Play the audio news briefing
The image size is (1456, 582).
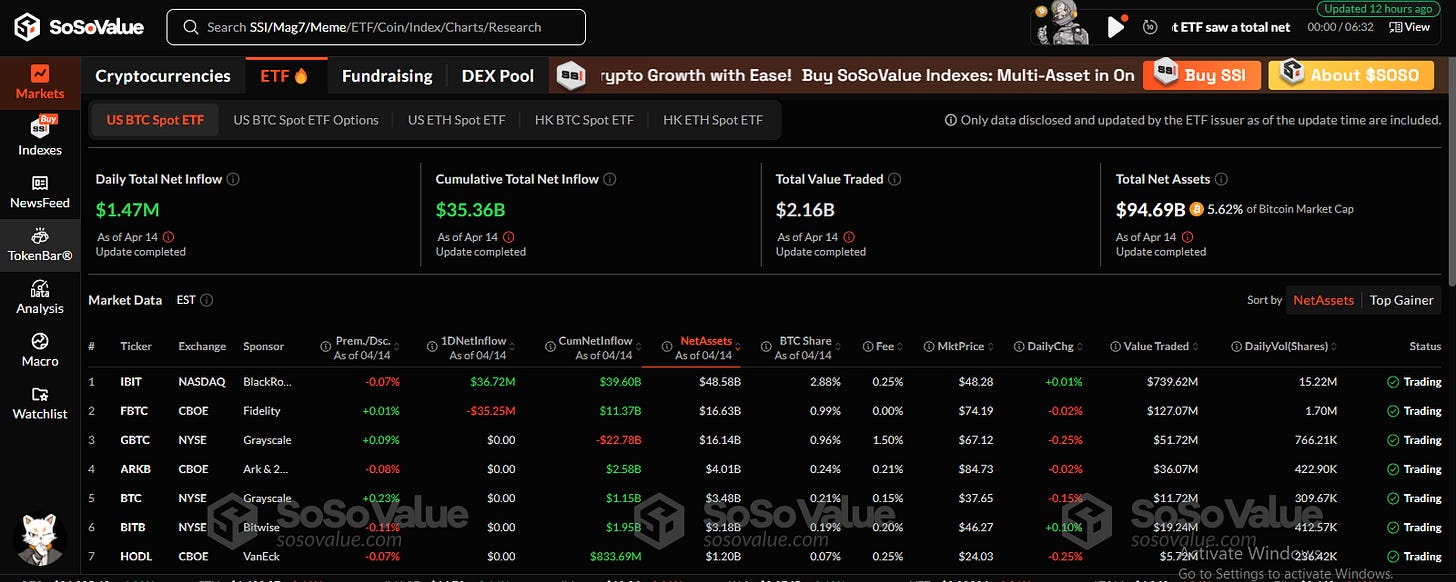point(1116,27)
